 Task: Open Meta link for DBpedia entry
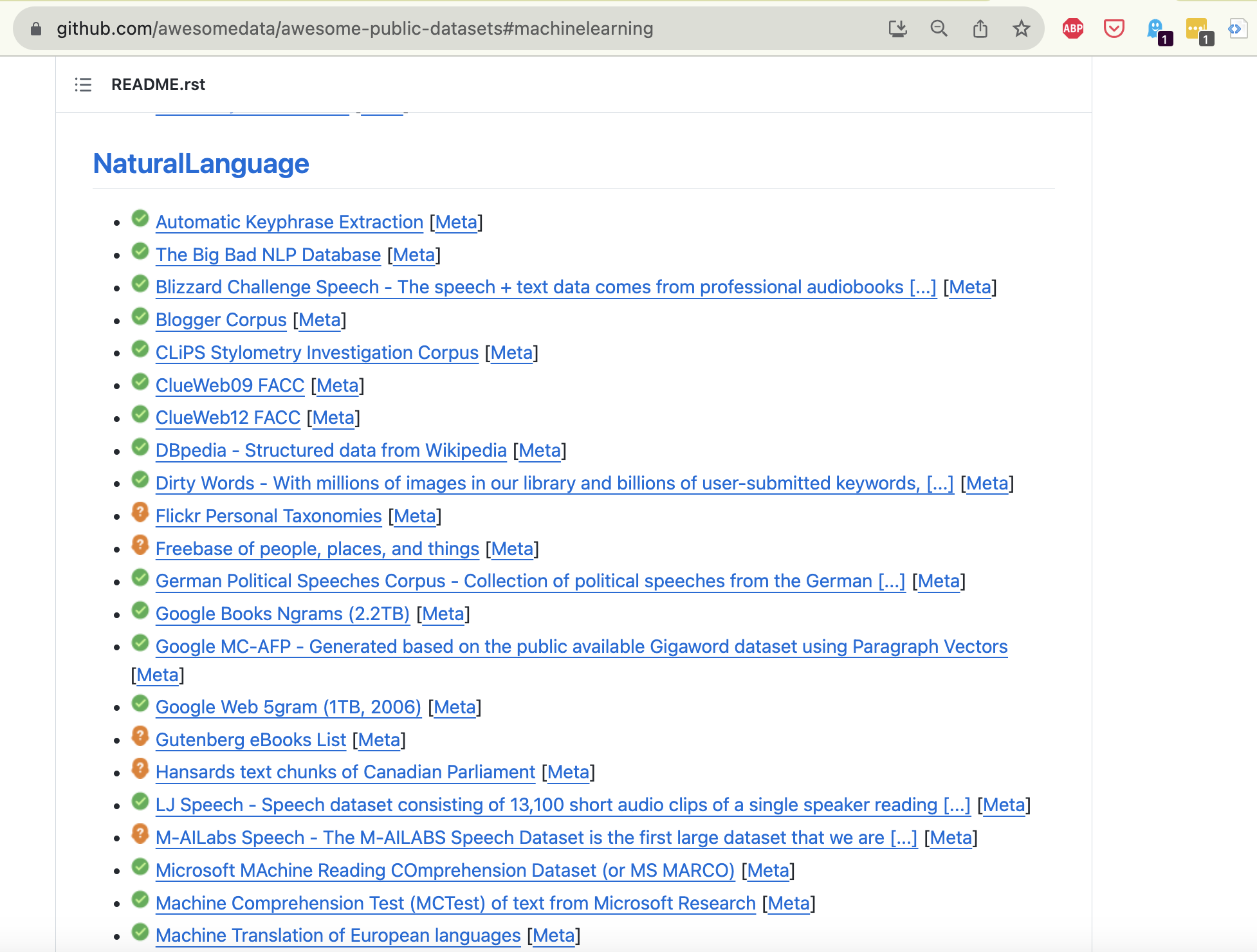pyautogui.click(x=539, y=450)
